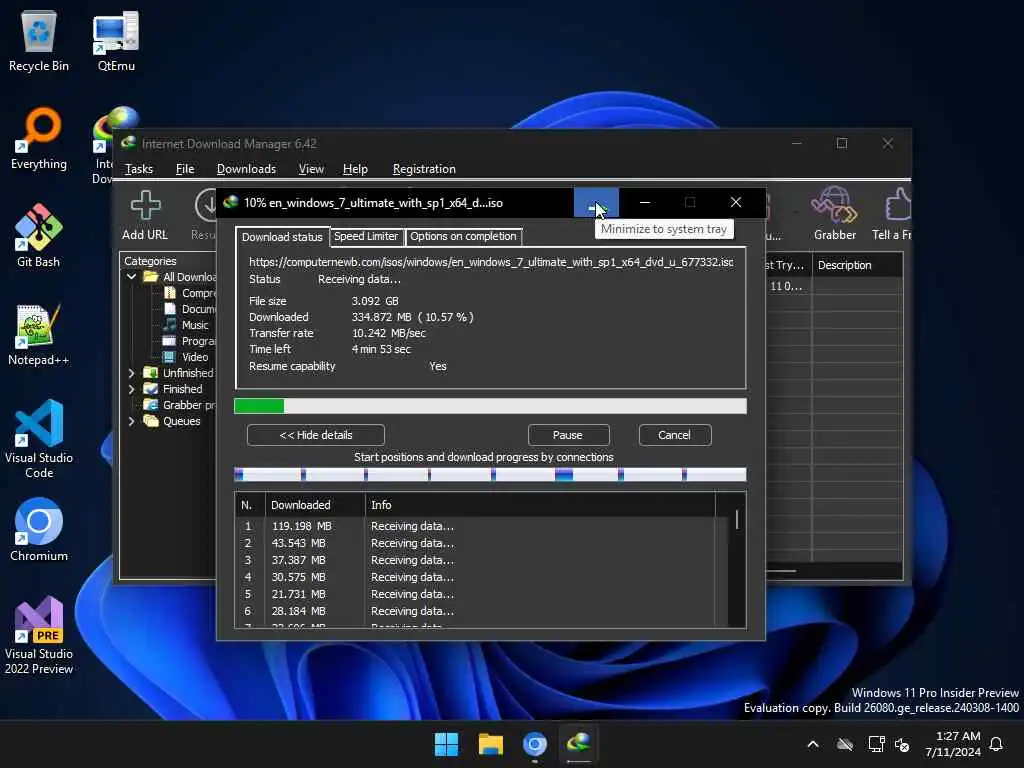Open File Explorer from the taskbar
1024x768 pixels.
coord(490,744)
